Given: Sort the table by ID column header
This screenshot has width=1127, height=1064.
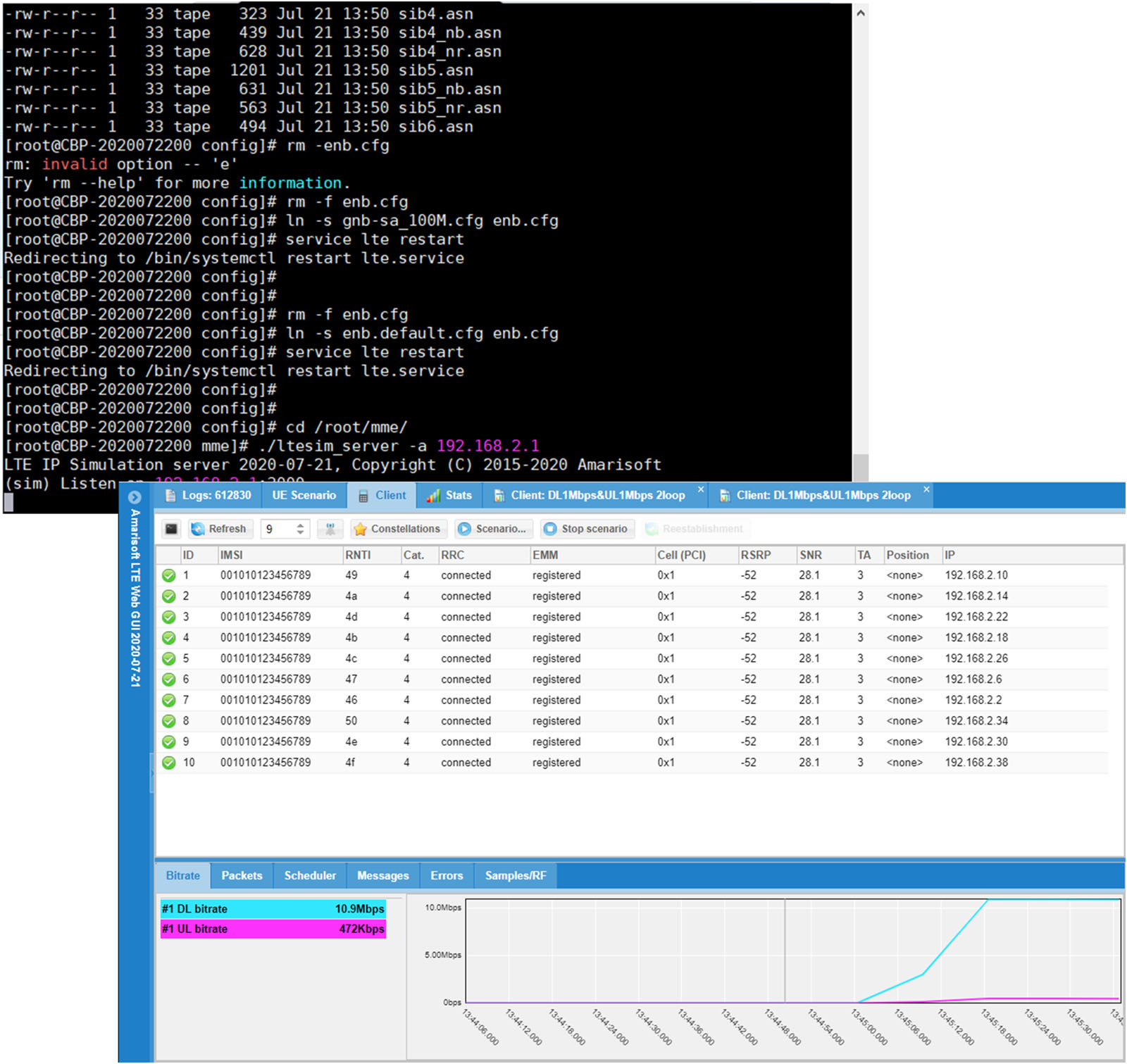Looking at the screenshot, I should tap(198, 555).
